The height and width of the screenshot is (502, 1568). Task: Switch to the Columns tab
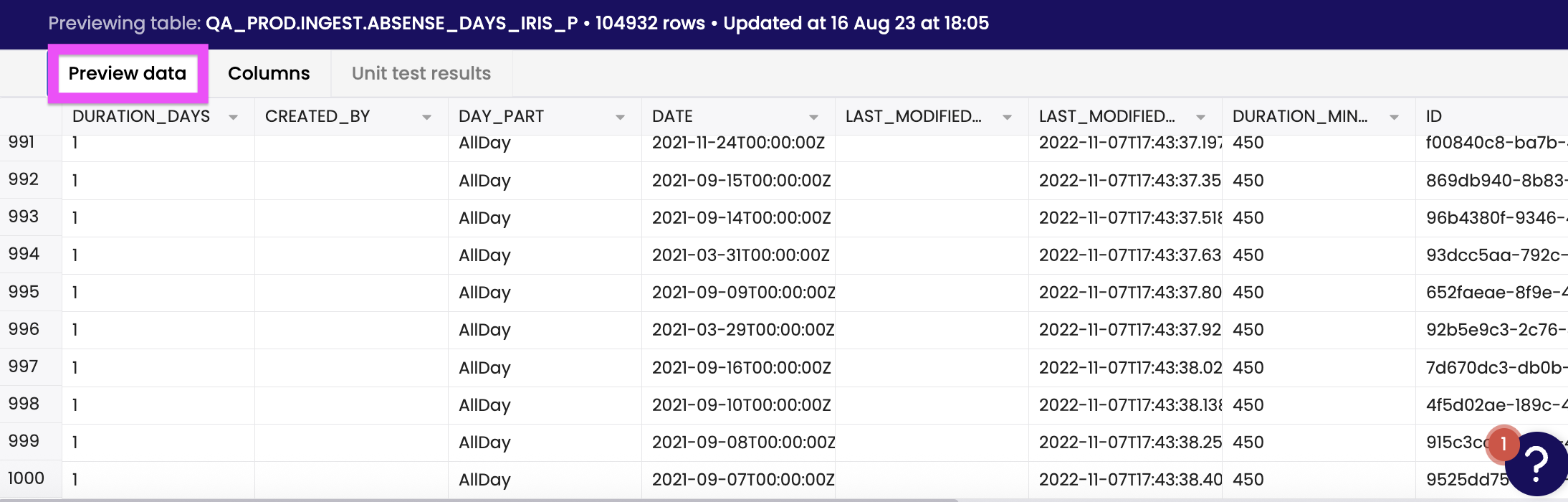(269, 73)
